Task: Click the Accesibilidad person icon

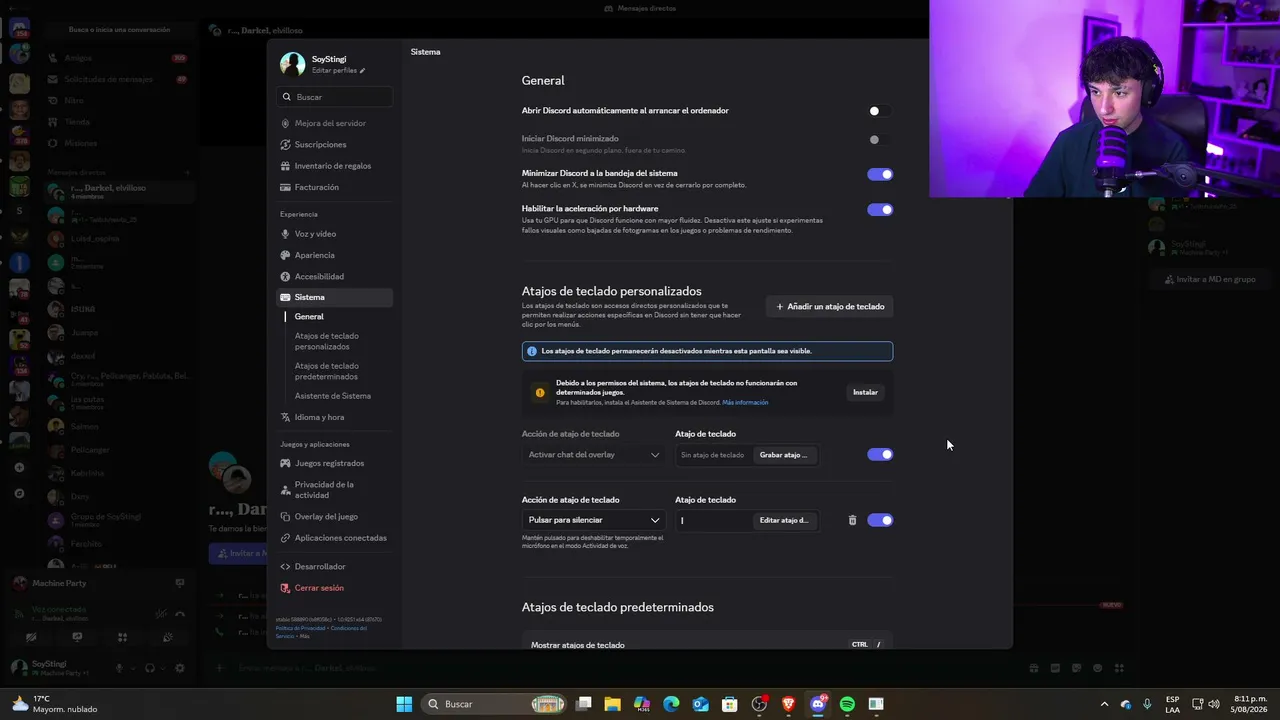Action: tap(285, 276)
